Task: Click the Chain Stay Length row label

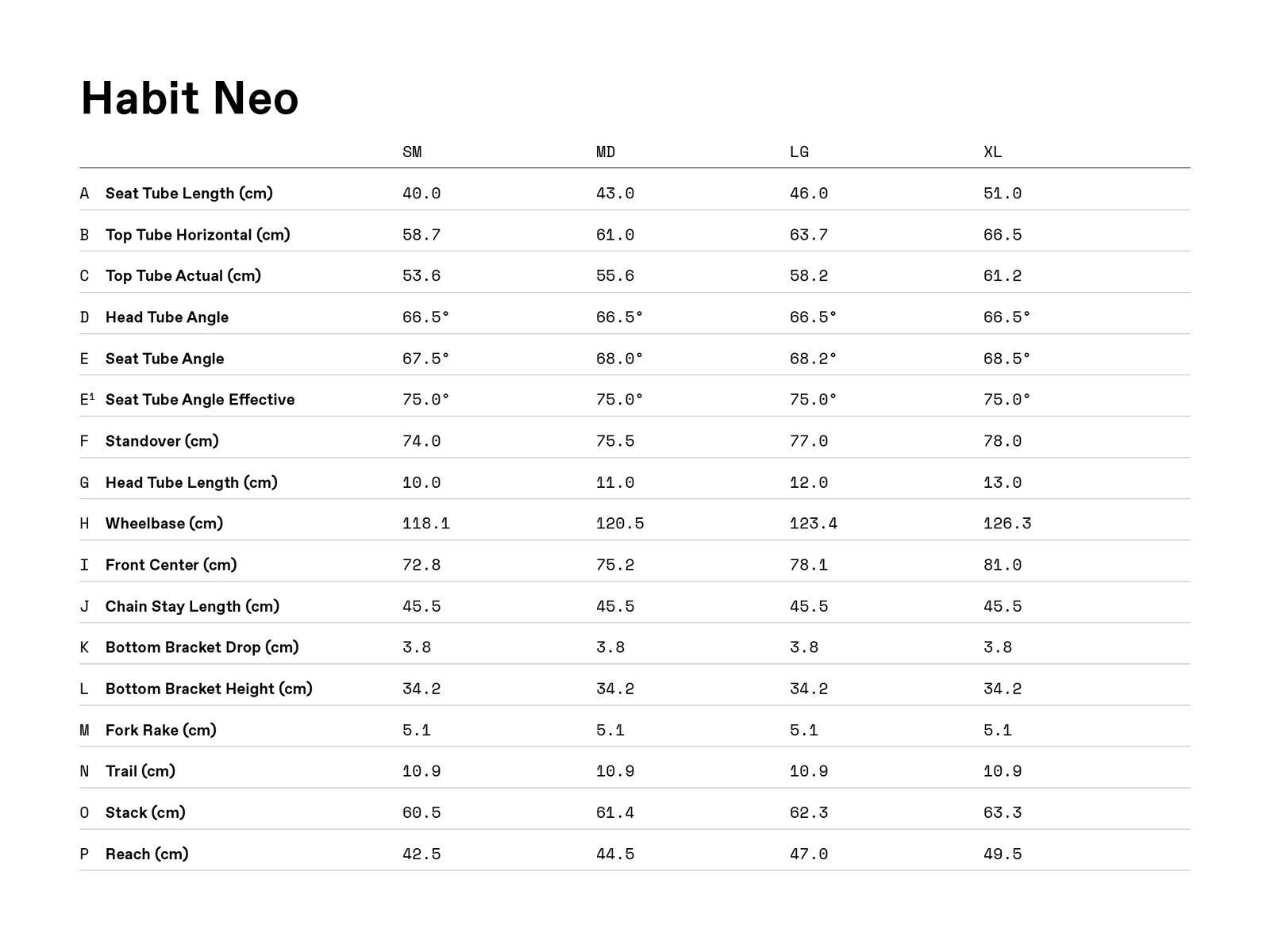Action: [x=192, y=606]
